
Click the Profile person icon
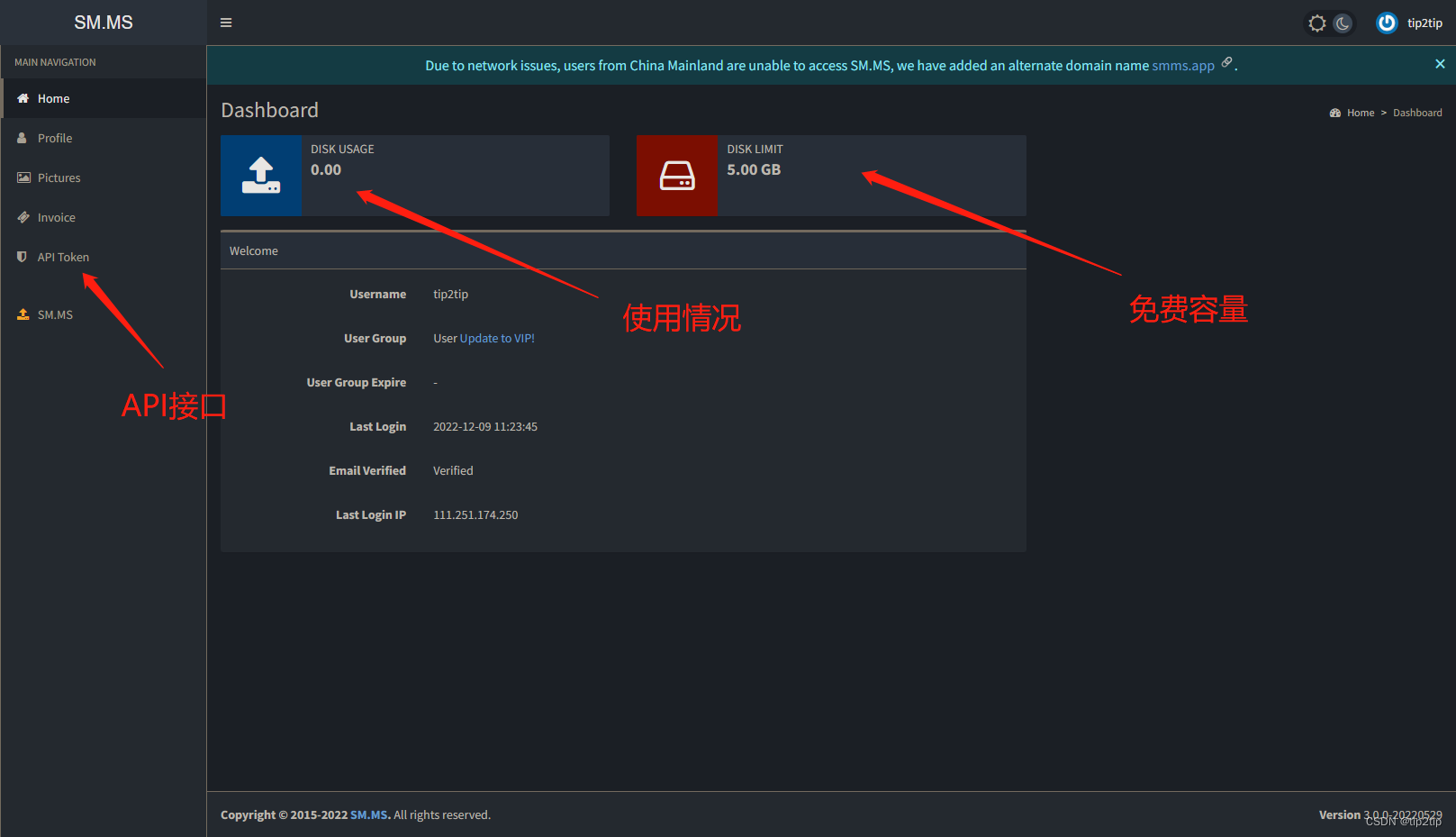tap(23, 138)
